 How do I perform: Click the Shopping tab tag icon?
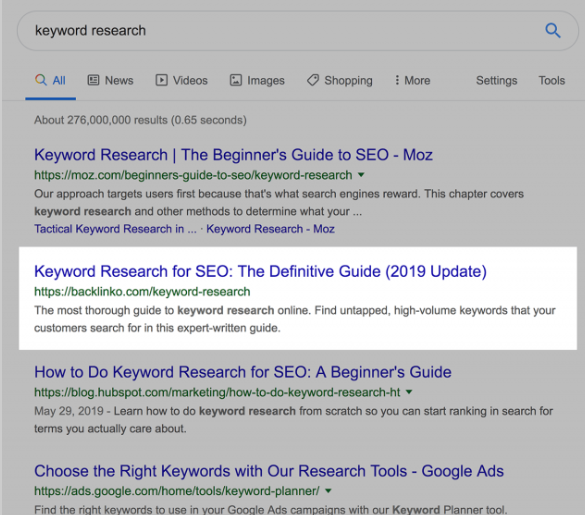tap(313, 80)
